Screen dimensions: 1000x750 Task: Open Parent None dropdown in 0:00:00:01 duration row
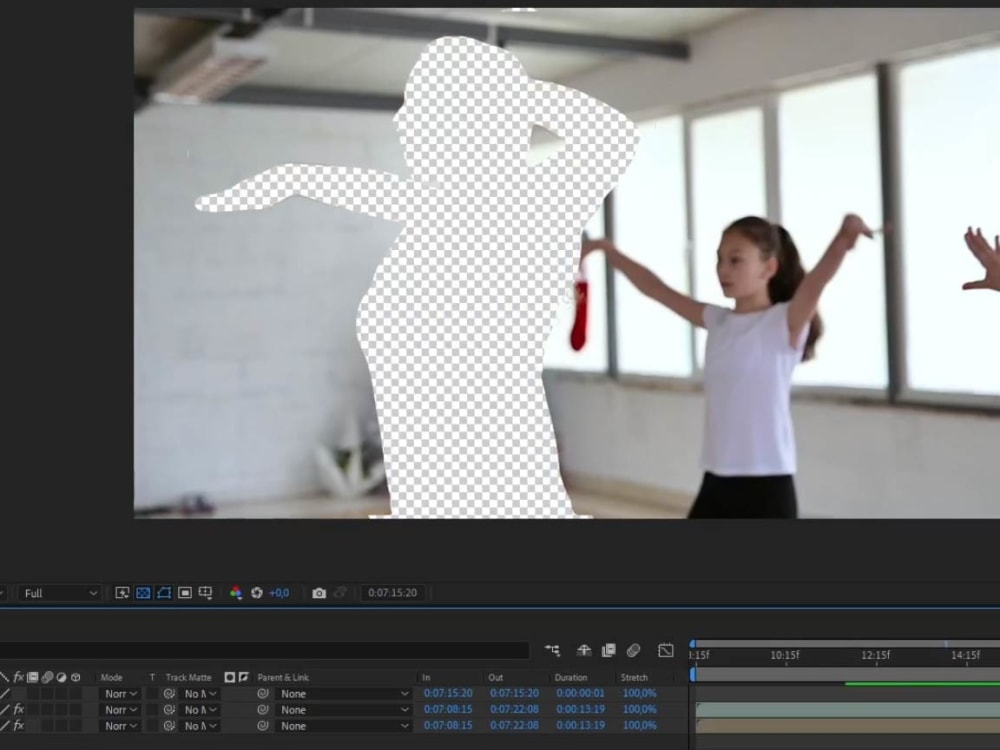click(x=344, y=693)
